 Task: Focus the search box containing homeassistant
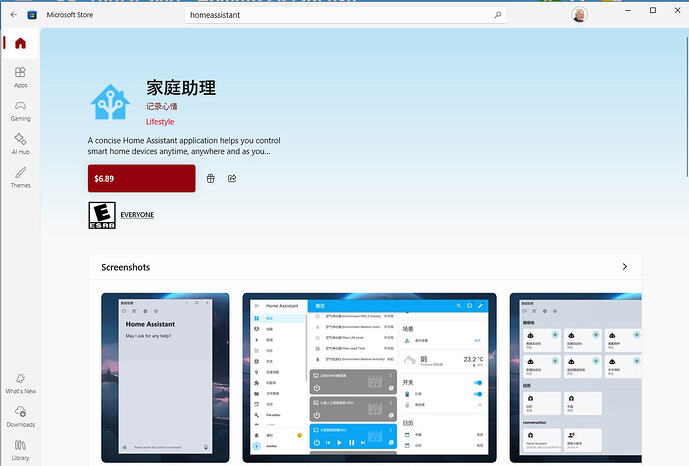[346, 15]
